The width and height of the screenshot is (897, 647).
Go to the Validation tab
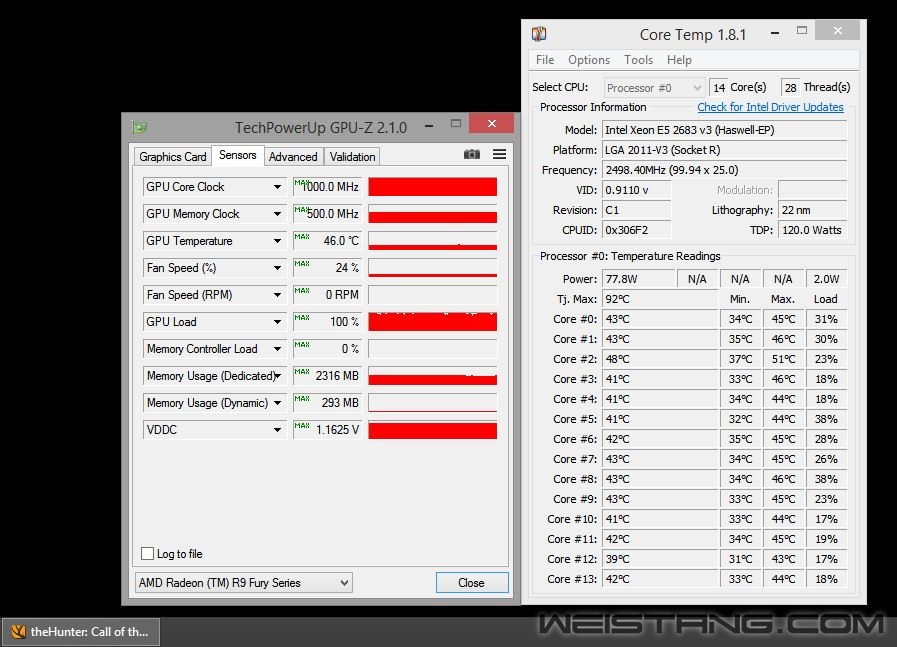(x=352, y=157)
